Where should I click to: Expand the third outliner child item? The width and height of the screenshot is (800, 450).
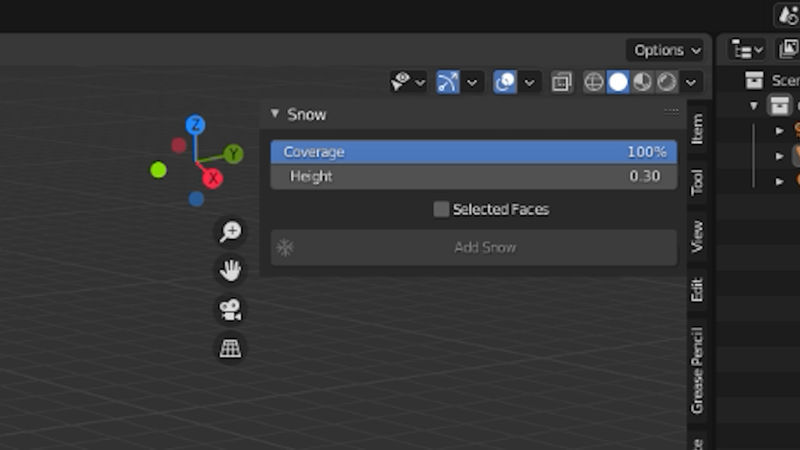[779, 181]
